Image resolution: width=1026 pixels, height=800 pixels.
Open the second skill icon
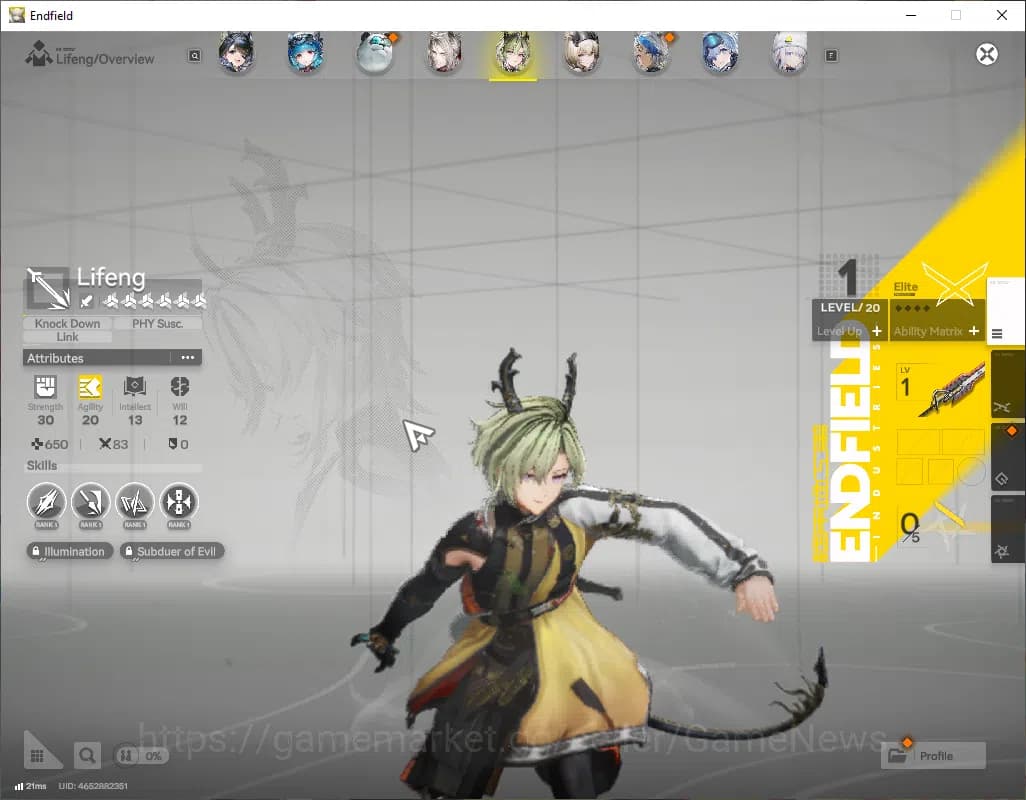(x=90, y=502)
